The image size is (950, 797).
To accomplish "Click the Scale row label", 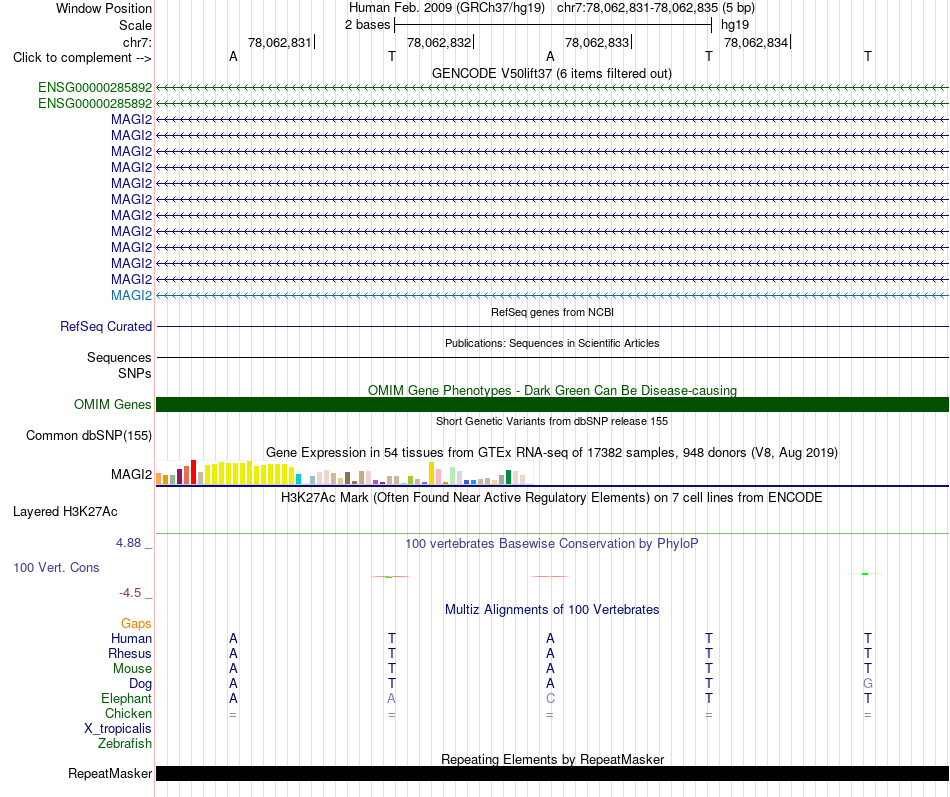I will [135, 25].
